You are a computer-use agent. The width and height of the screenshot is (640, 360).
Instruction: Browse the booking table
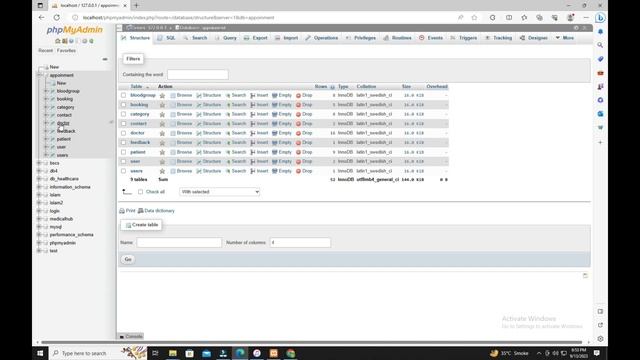click(x=181, y=105)
